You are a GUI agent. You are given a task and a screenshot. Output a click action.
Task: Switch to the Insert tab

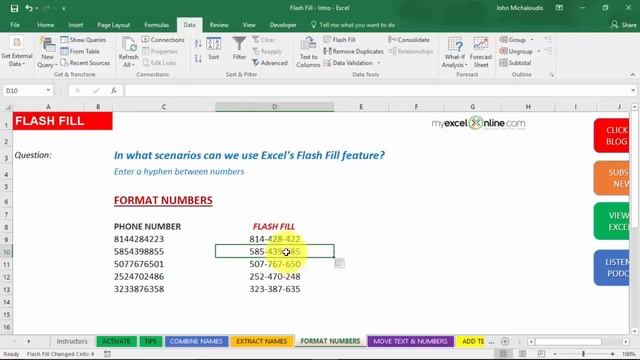tap(76, 25)
